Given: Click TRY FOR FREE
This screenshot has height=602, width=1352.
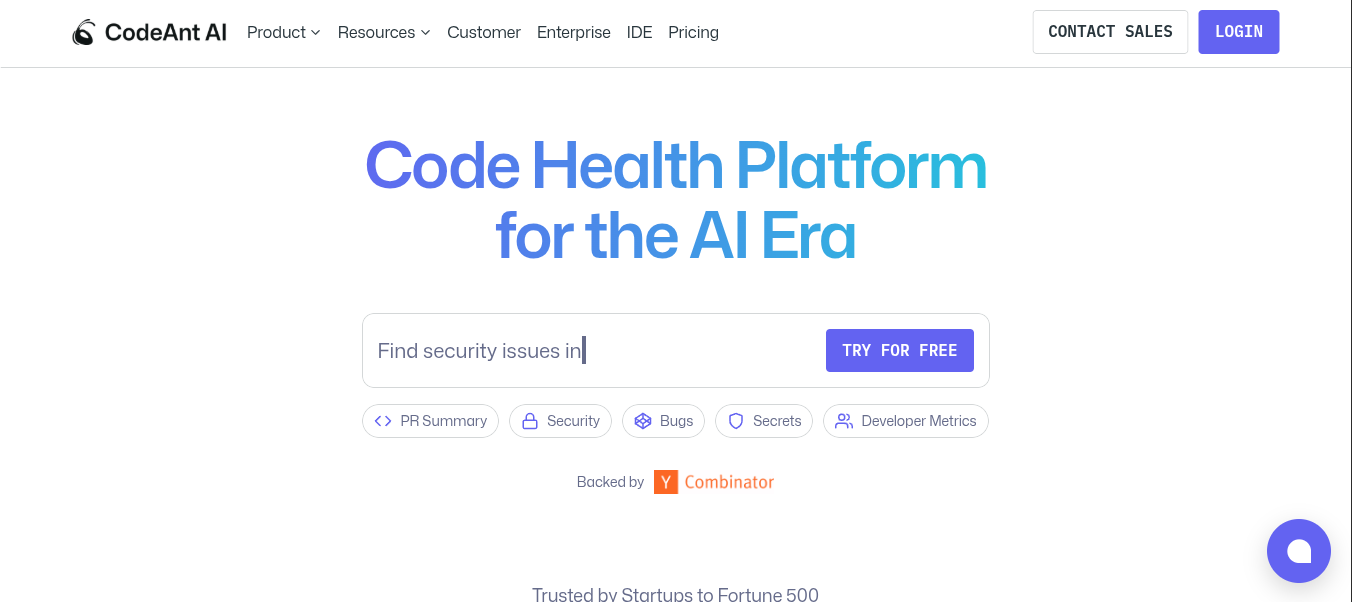Looking at the screenshot, I should [x=899, y=350].
